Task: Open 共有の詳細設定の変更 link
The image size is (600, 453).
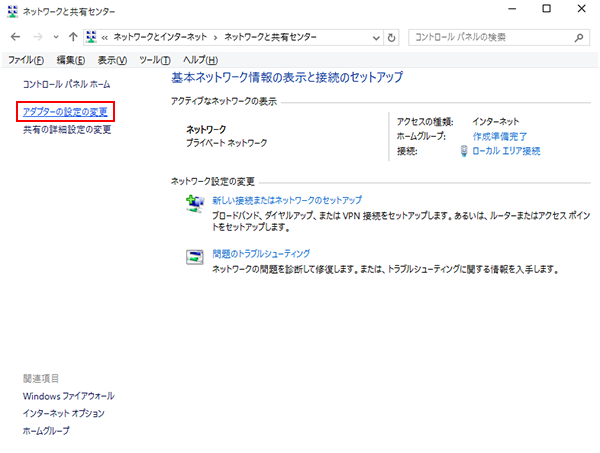Action: tap(67, 130)
